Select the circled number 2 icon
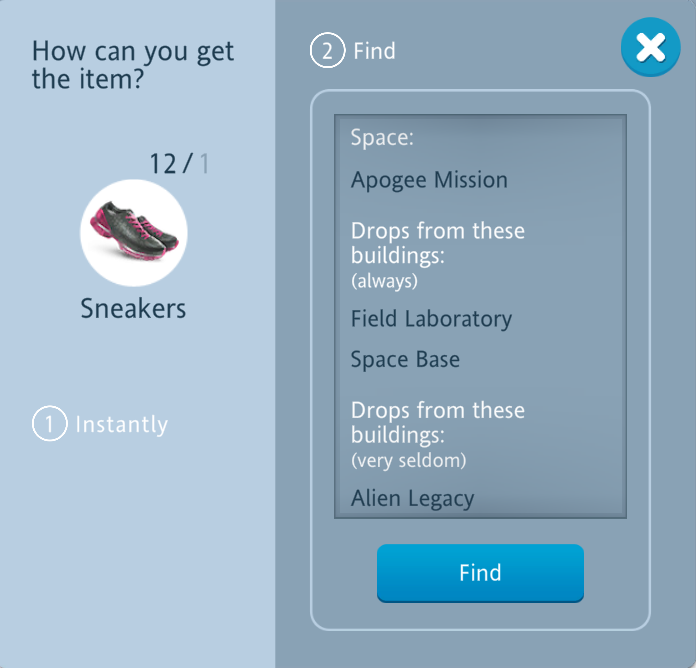Screen dimensions: 696x668 coord(327,51)
